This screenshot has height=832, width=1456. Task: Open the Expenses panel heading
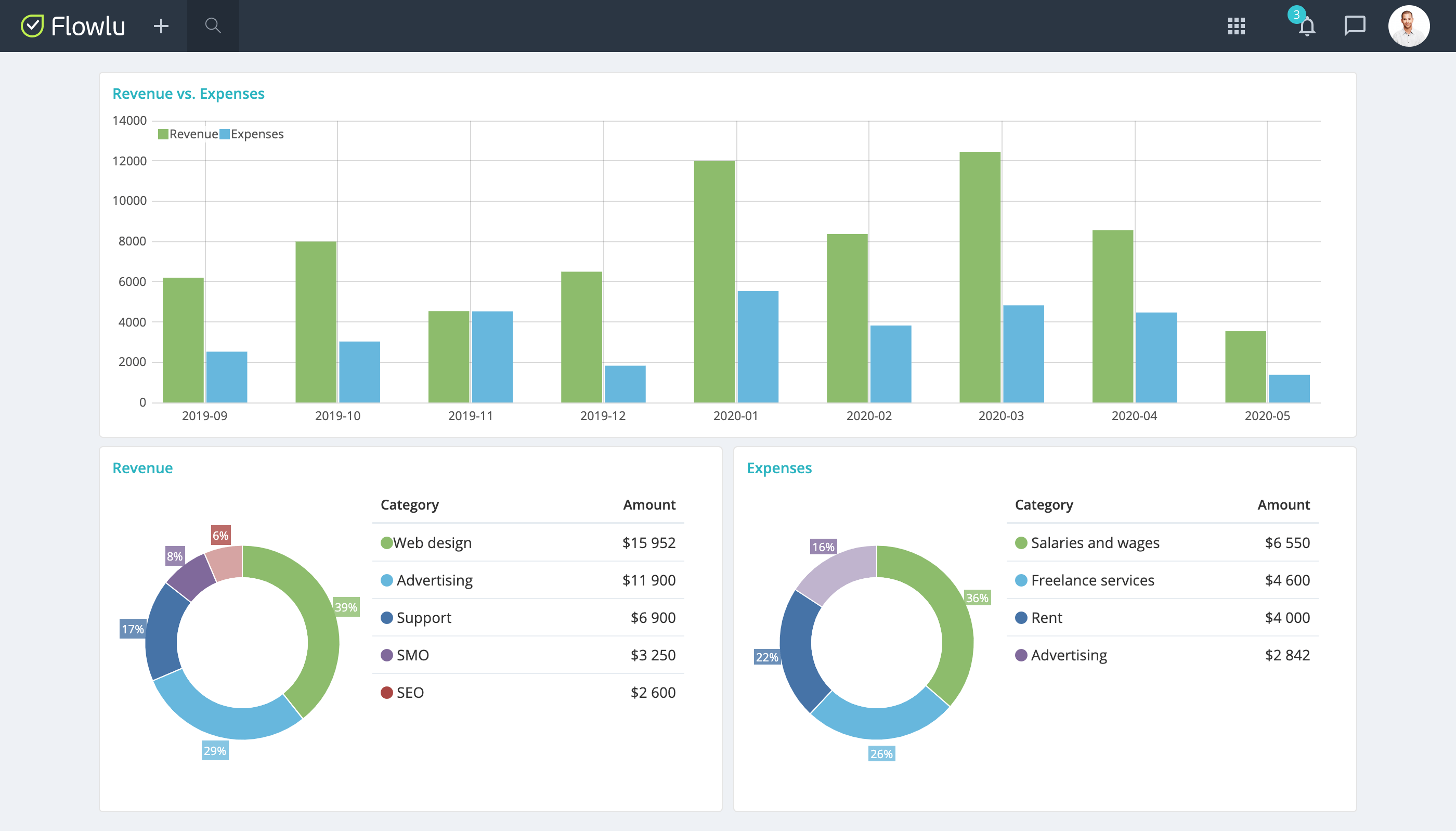click(779, 467)
